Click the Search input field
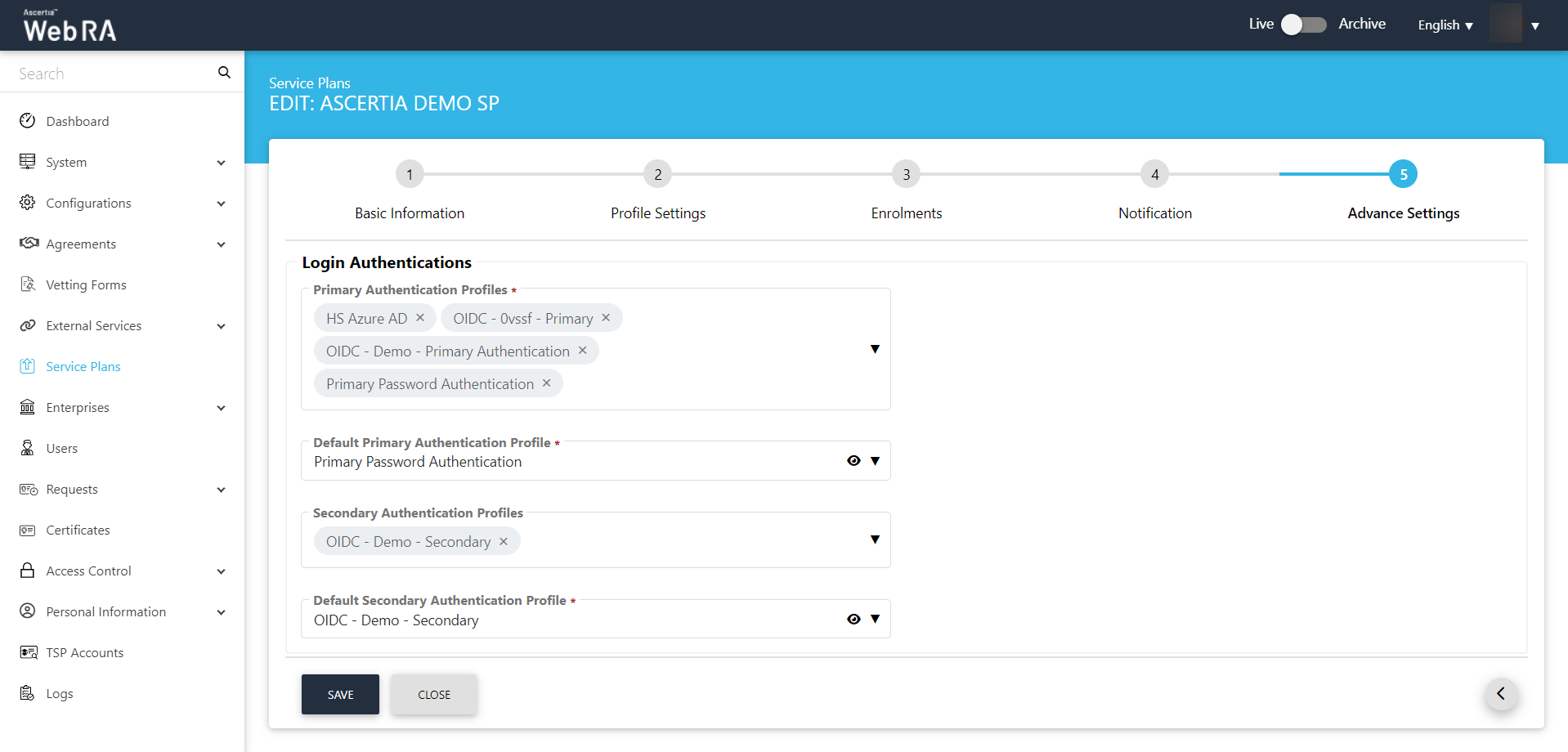 (x=110, y=74)
